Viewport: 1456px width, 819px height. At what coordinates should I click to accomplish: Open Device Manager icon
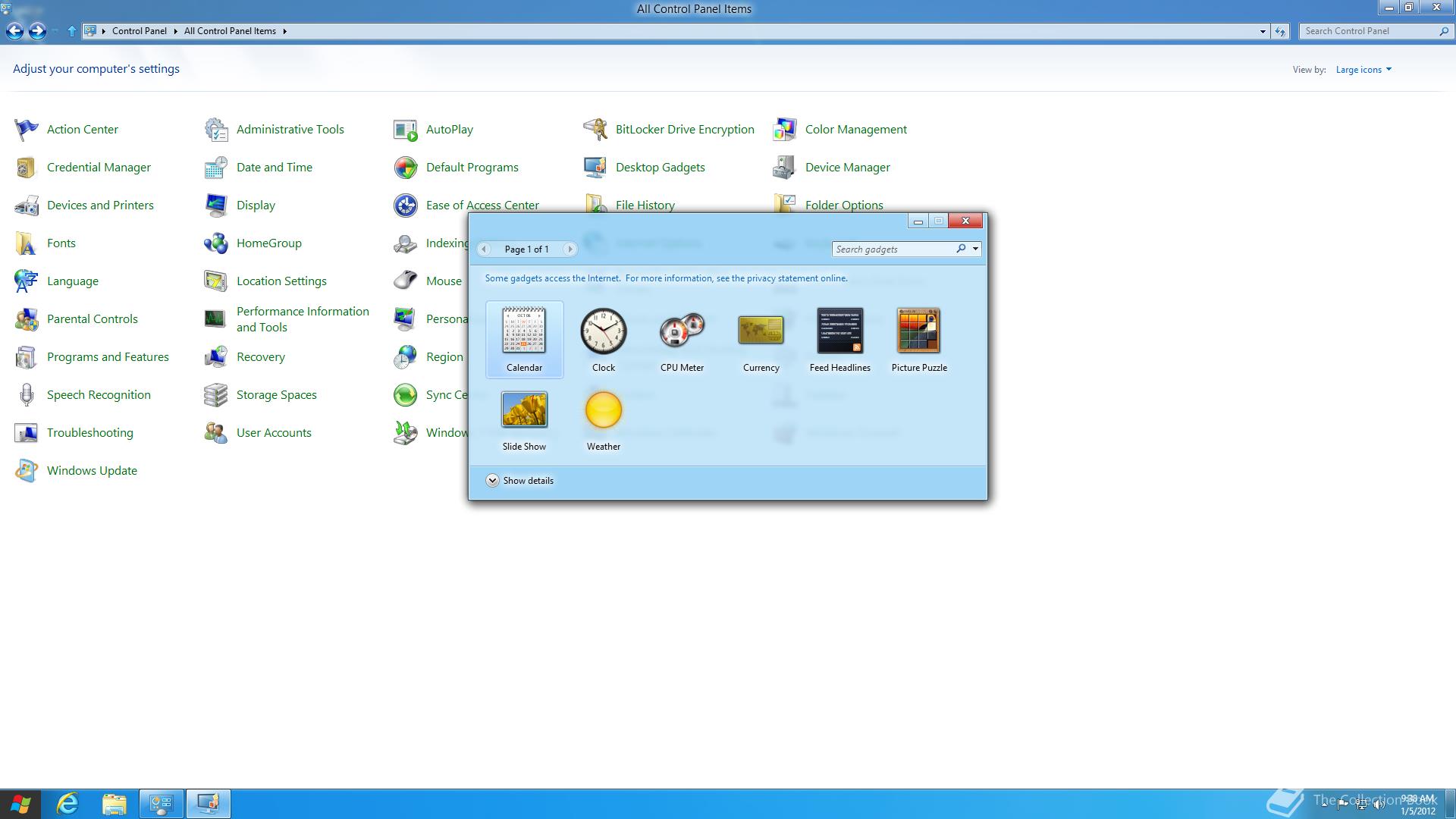coord(785,168)
